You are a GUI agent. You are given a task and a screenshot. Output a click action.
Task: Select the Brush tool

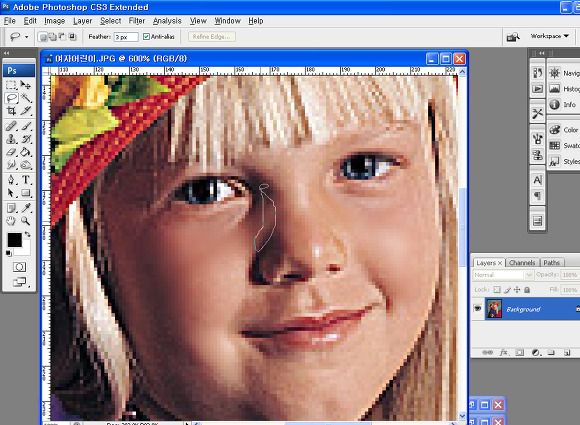(x=26, y=126)
